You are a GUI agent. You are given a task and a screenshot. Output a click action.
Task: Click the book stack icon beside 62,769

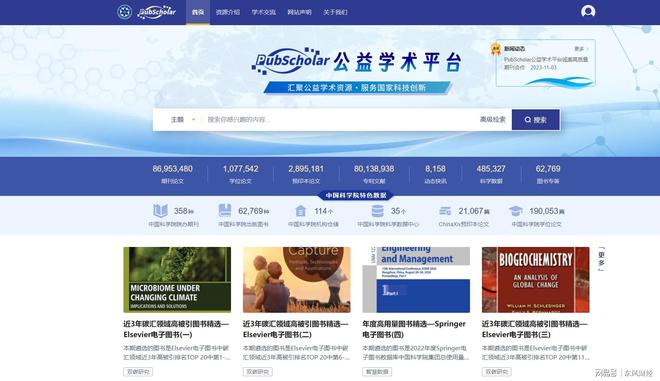pyautogui.click(x=225, y=210)
